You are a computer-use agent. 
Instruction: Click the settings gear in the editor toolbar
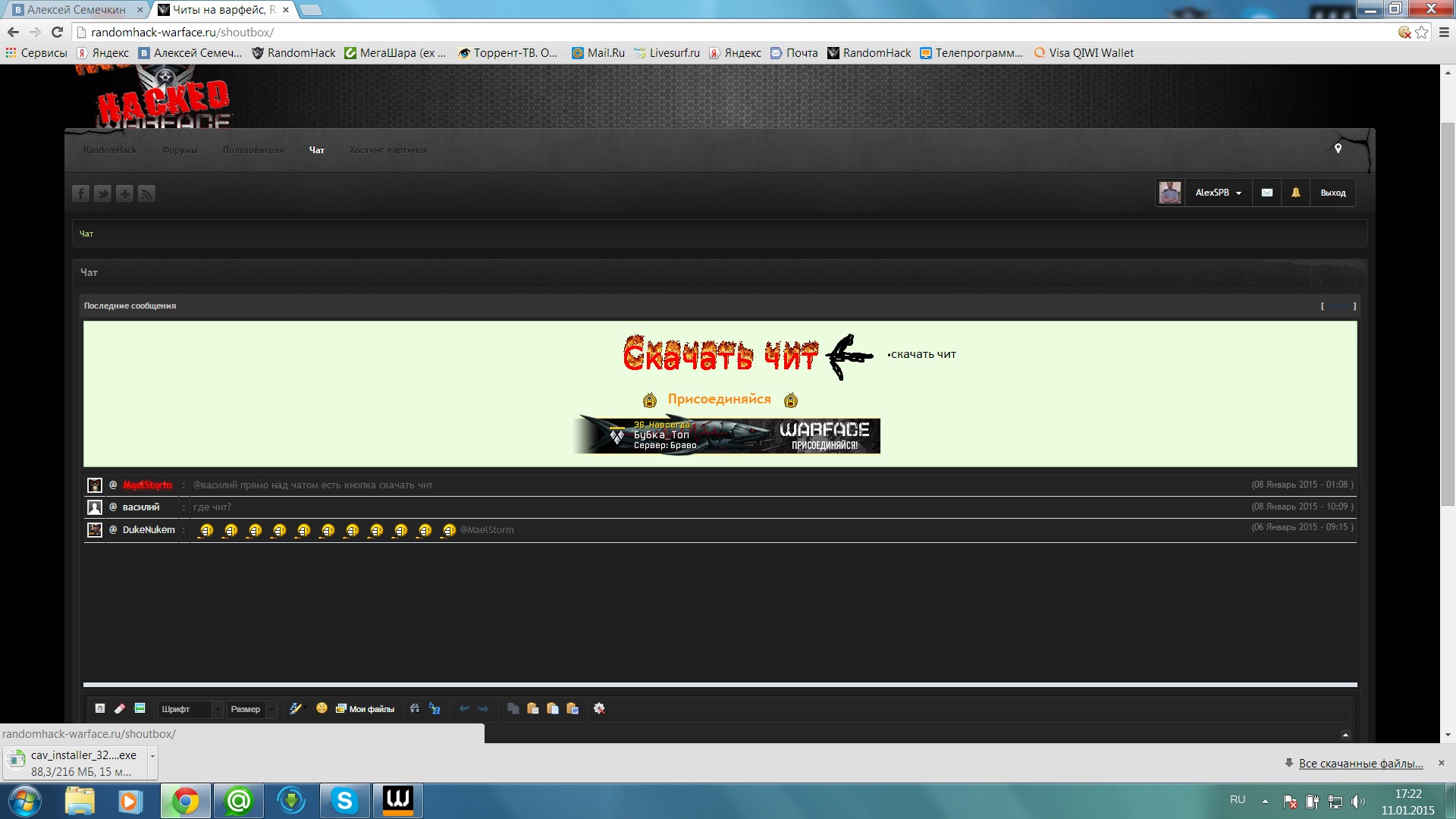click(x=599, y=708)
